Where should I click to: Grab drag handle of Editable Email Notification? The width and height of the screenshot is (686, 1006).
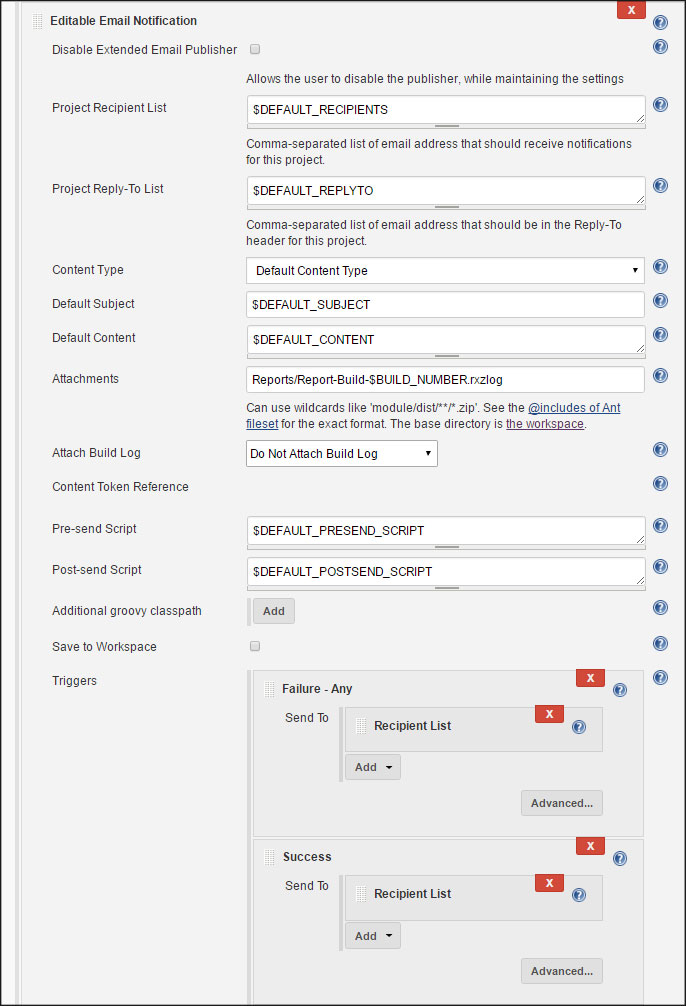[38, 21]
